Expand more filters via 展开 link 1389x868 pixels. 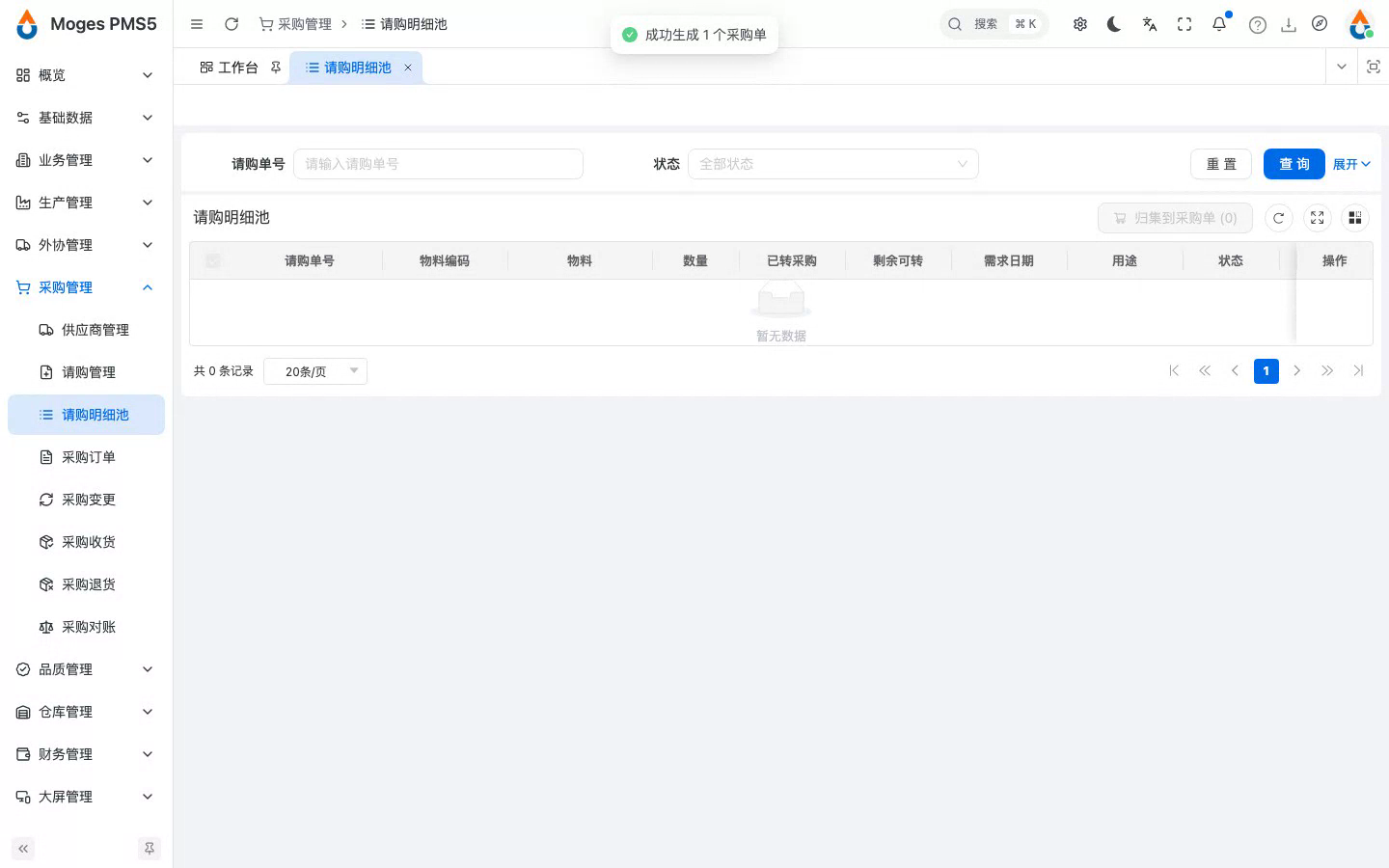[x=1351, y=164]
